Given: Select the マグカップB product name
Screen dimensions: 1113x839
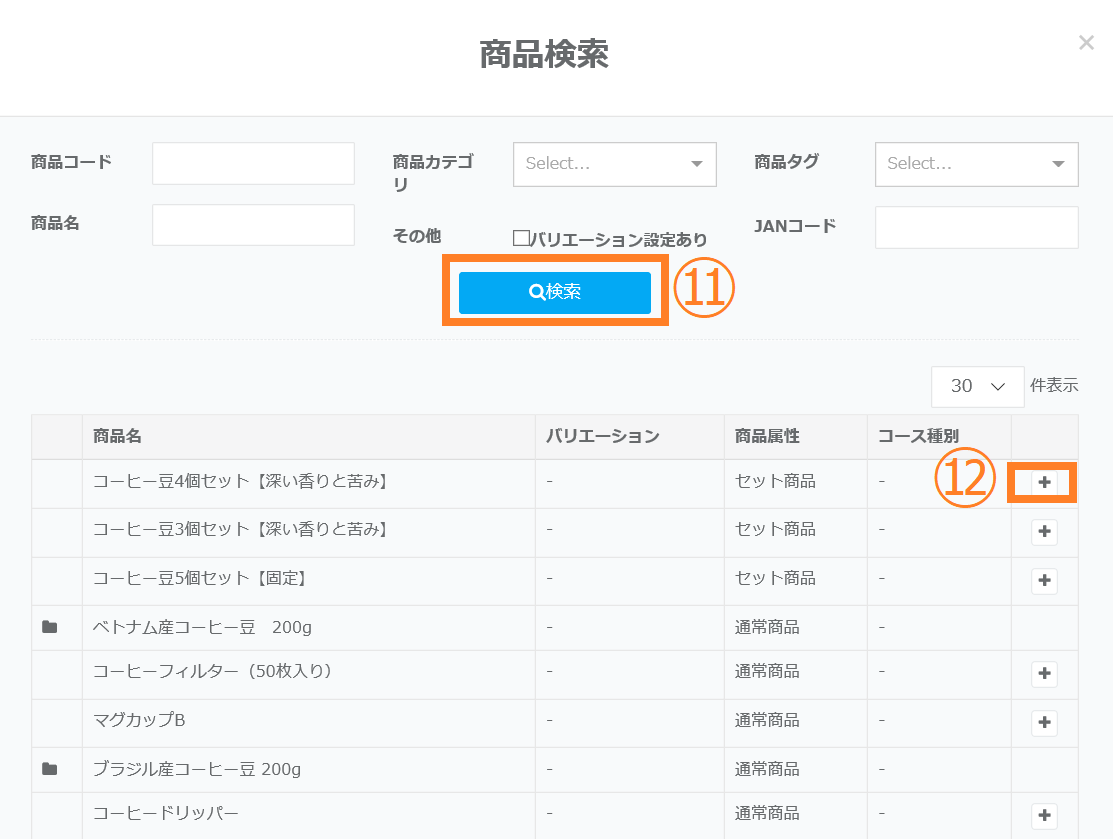Looking at the screenshot, I should point(139,720).
